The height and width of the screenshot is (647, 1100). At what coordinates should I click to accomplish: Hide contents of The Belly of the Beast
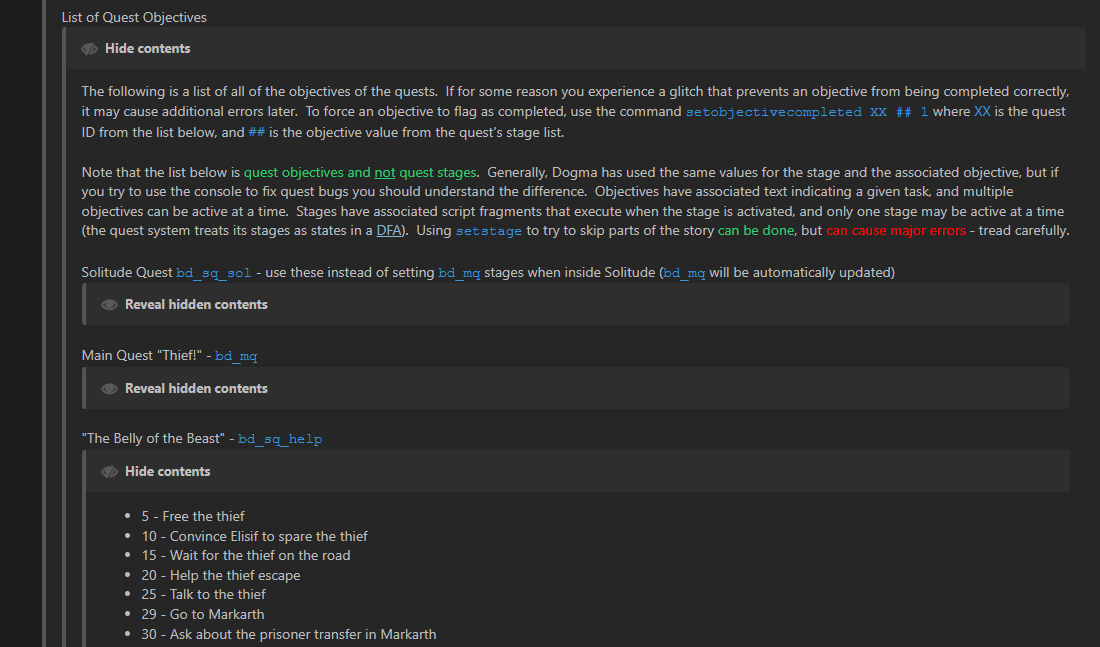point(167,472)
